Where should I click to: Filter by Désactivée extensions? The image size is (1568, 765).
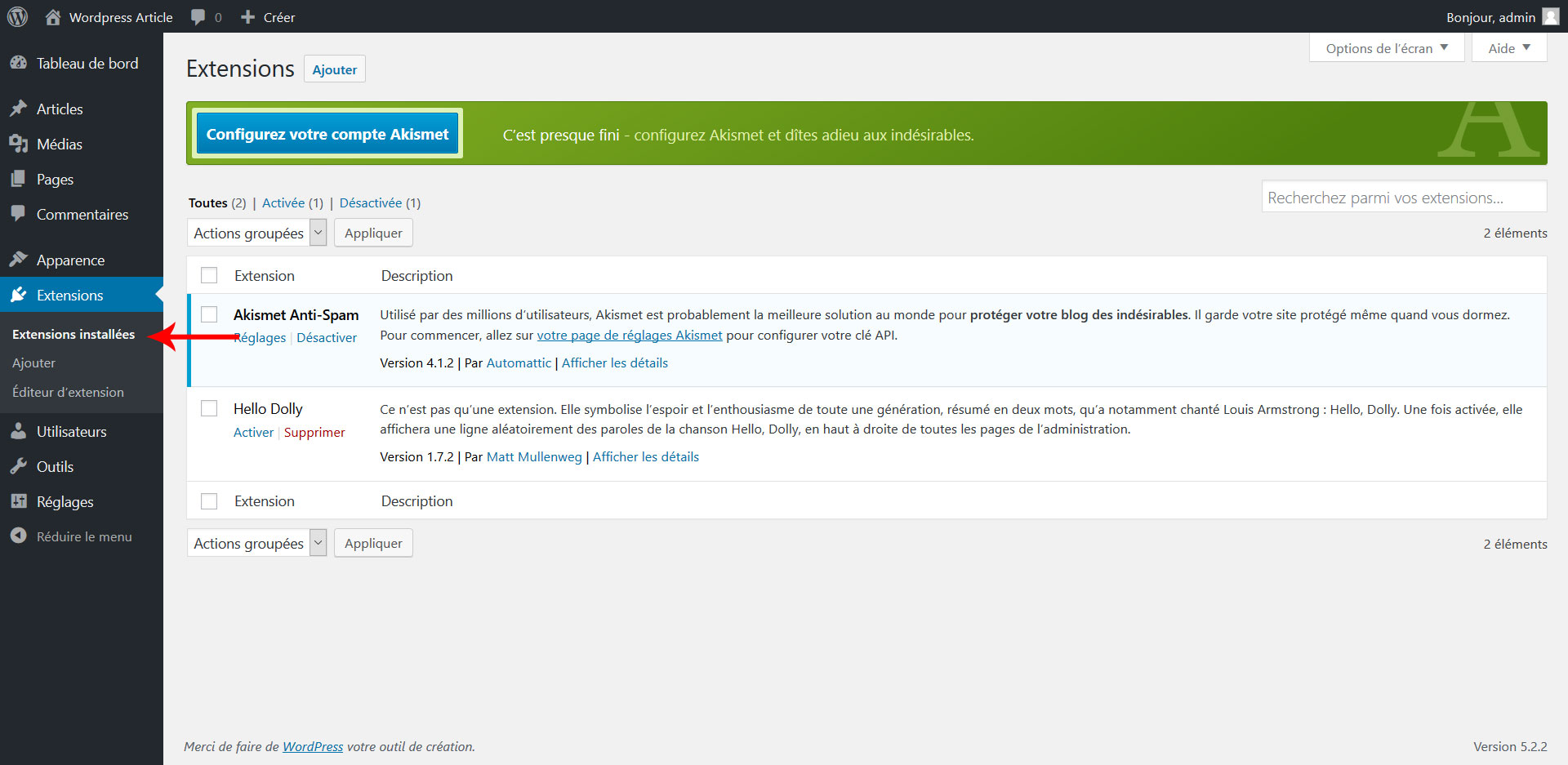(371, 202)
